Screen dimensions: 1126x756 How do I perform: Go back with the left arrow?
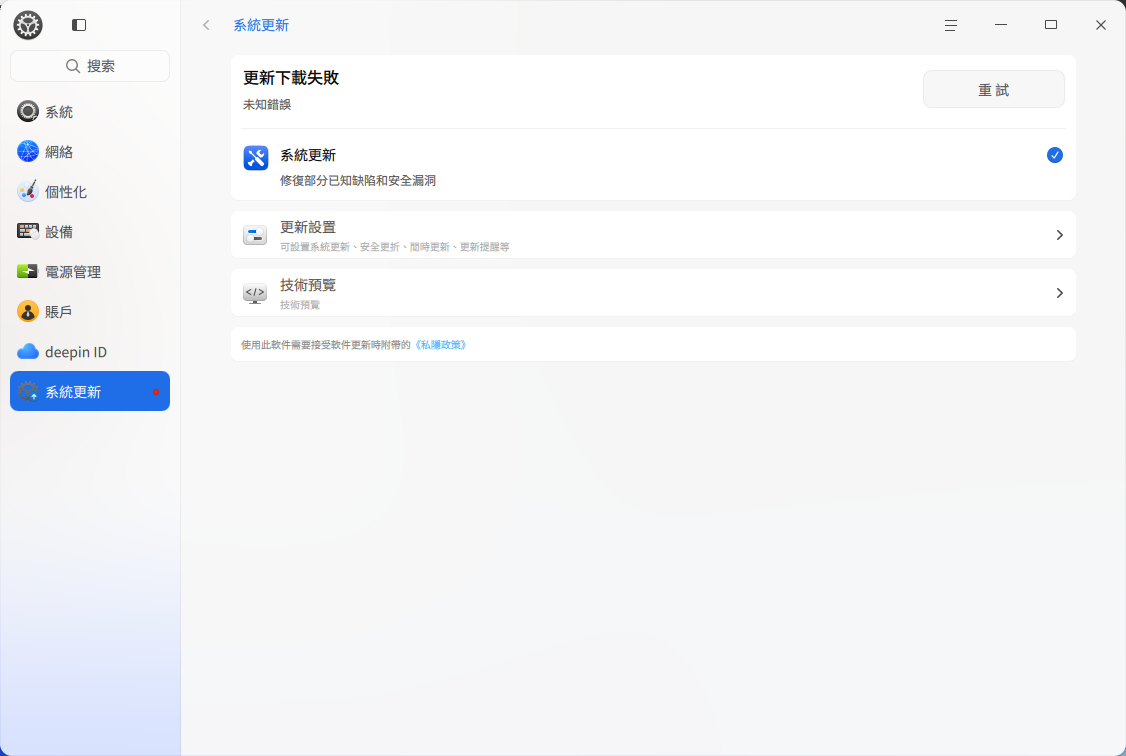pyautogui.click(x=206, y=25)
